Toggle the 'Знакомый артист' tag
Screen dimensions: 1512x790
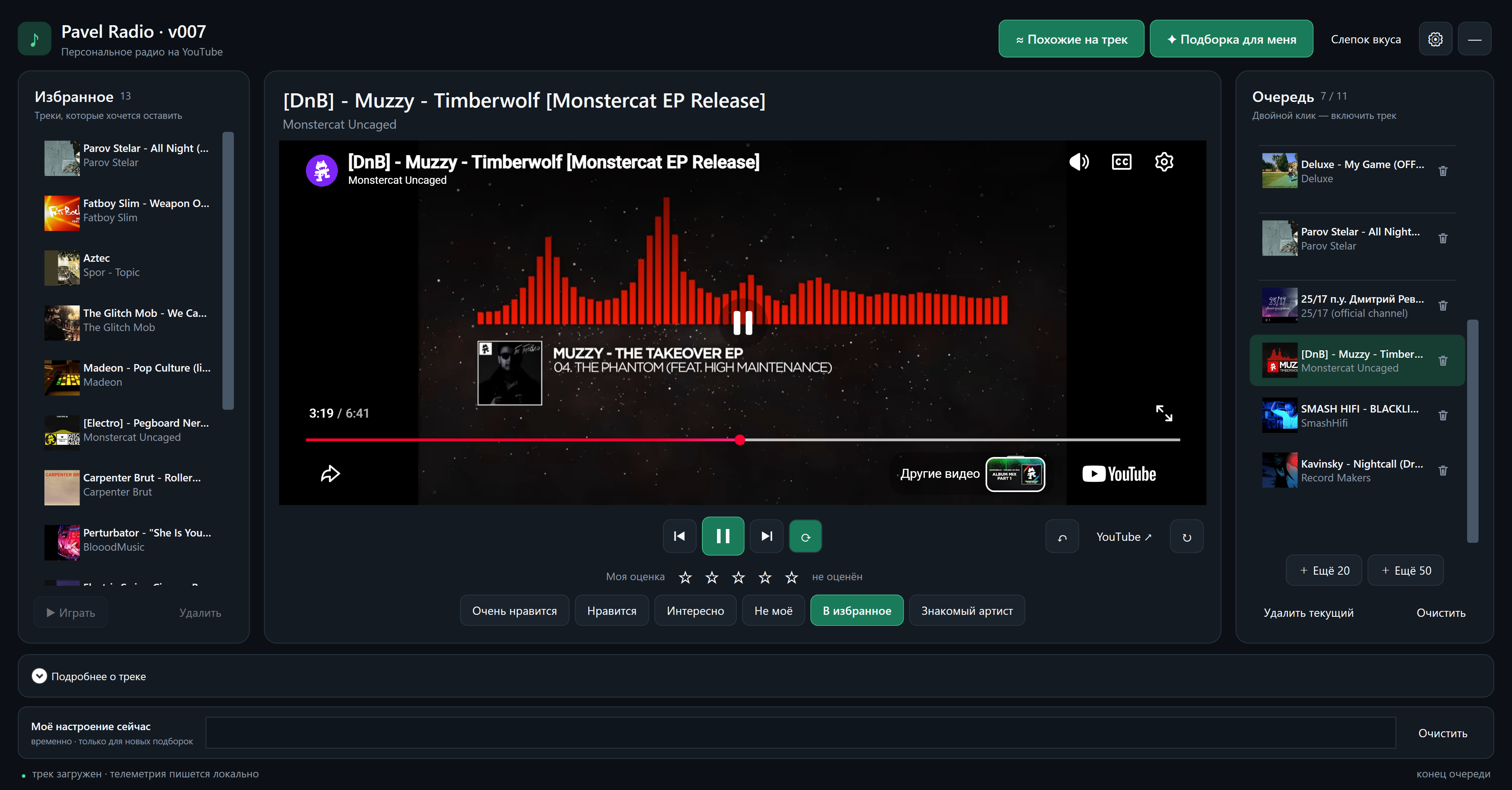point(967,611)
